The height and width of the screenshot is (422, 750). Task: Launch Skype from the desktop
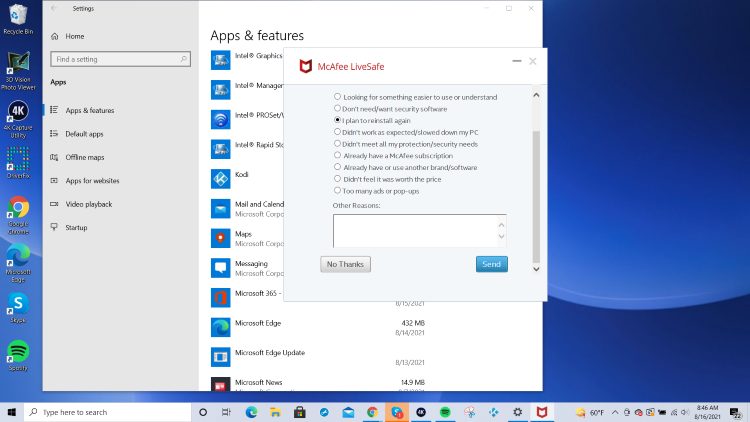pos(18,308)
